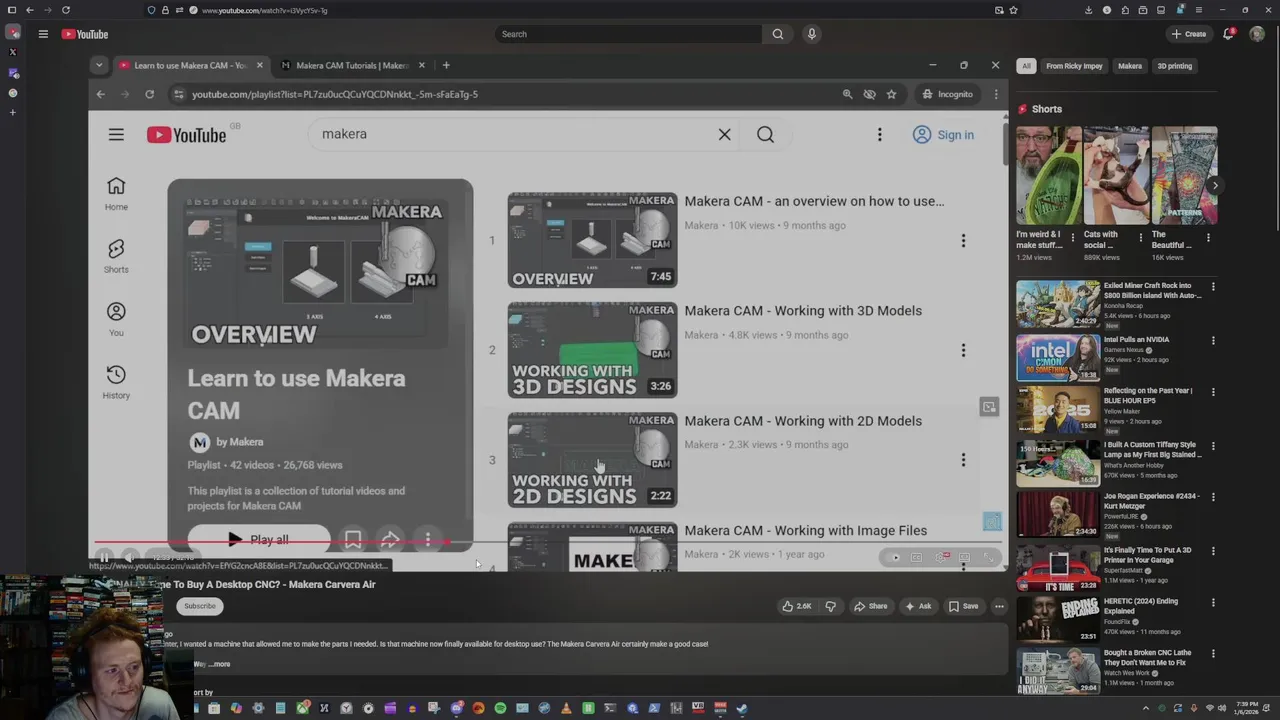Share the Learn to use Makera CAM playlist
This screenshot has width=1280, height=720.
[390, 539]
